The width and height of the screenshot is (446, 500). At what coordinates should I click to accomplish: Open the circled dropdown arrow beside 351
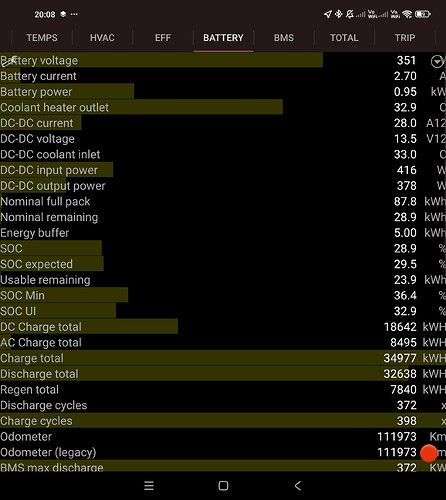[x=437, y=61]
